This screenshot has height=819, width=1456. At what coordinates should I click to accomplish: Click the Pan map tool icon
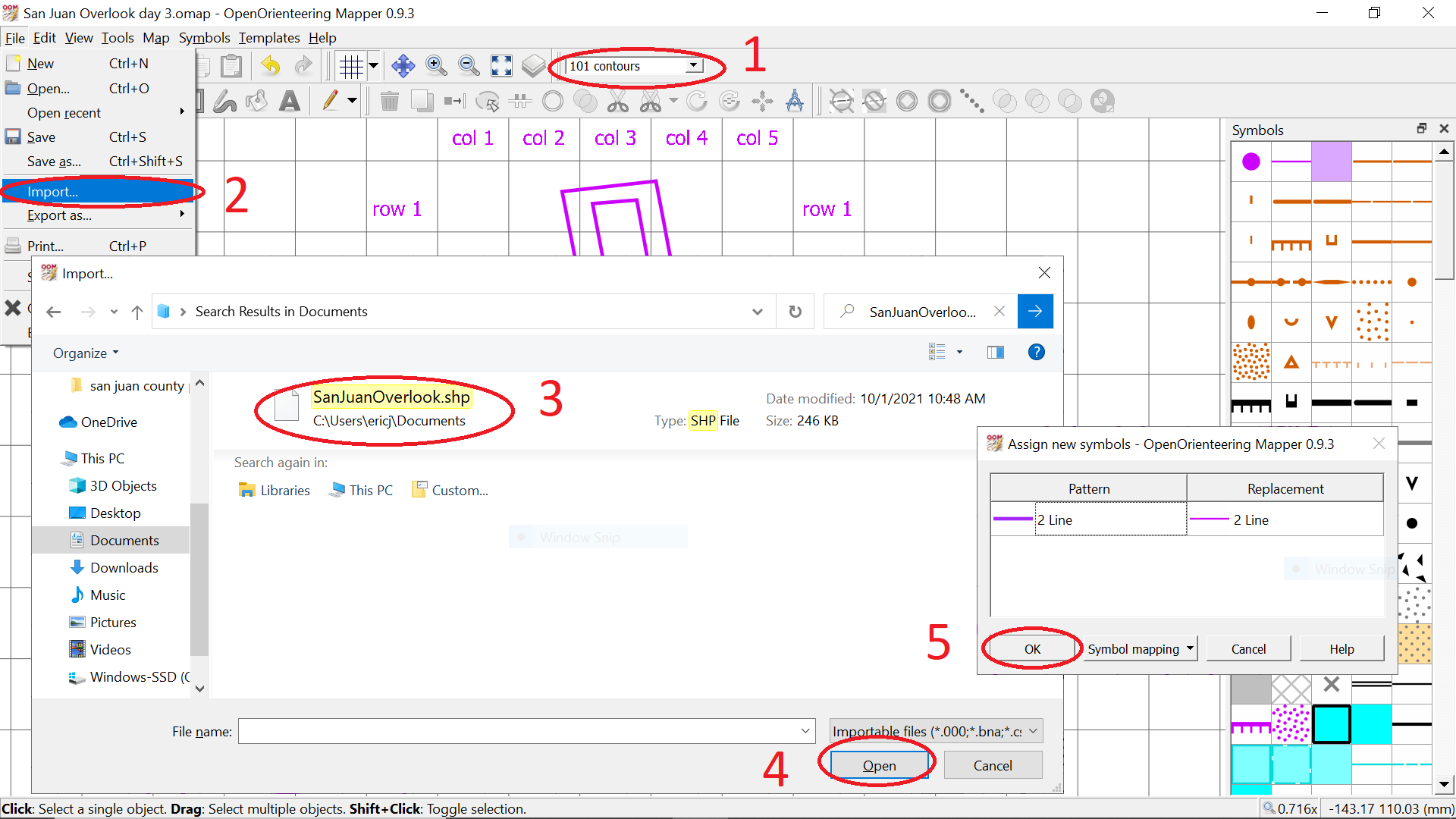pyautogui.click(x=403, y=67)
